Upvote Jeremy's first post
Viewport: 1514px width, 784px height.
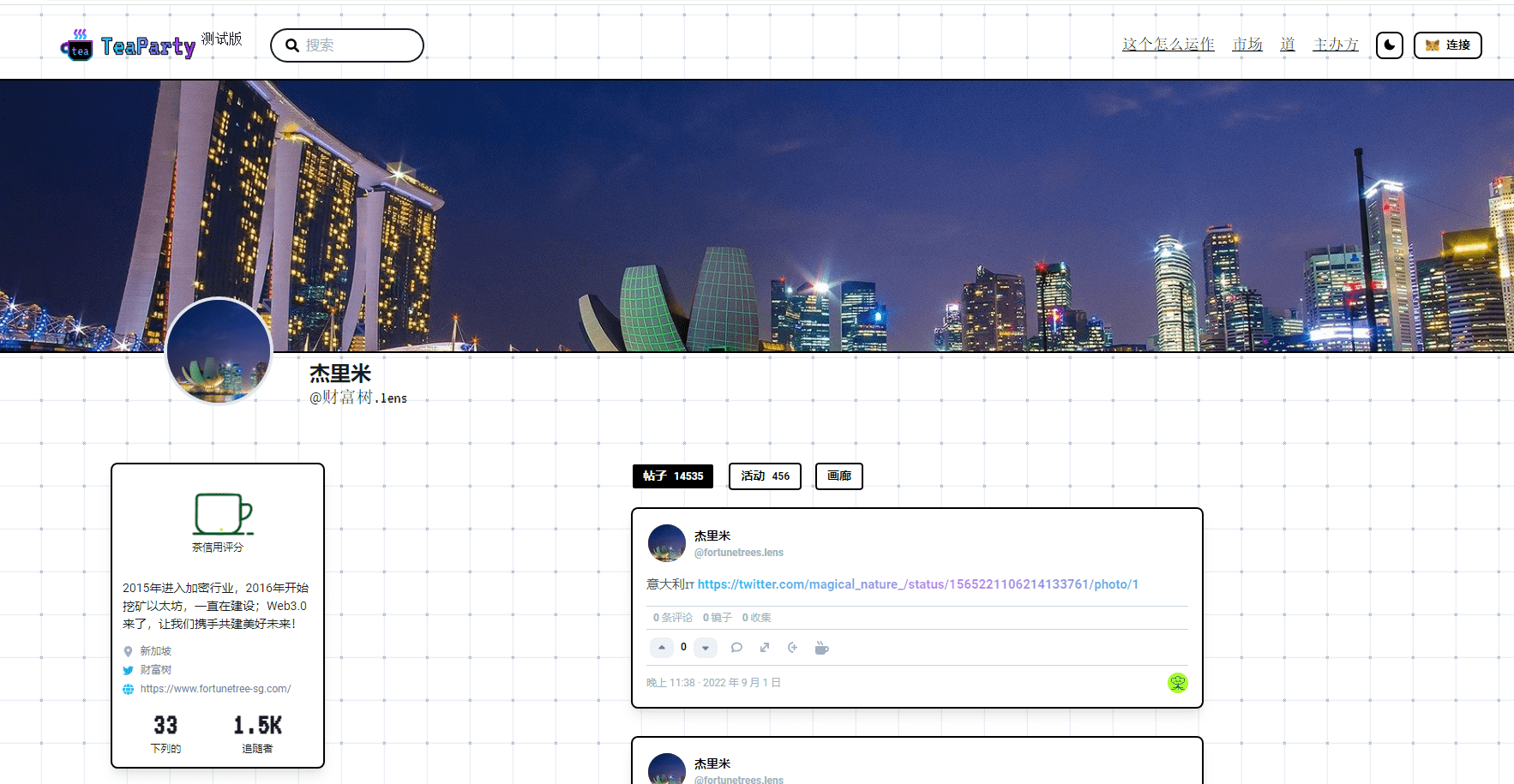pyautogui.click(x=661, y=647)
